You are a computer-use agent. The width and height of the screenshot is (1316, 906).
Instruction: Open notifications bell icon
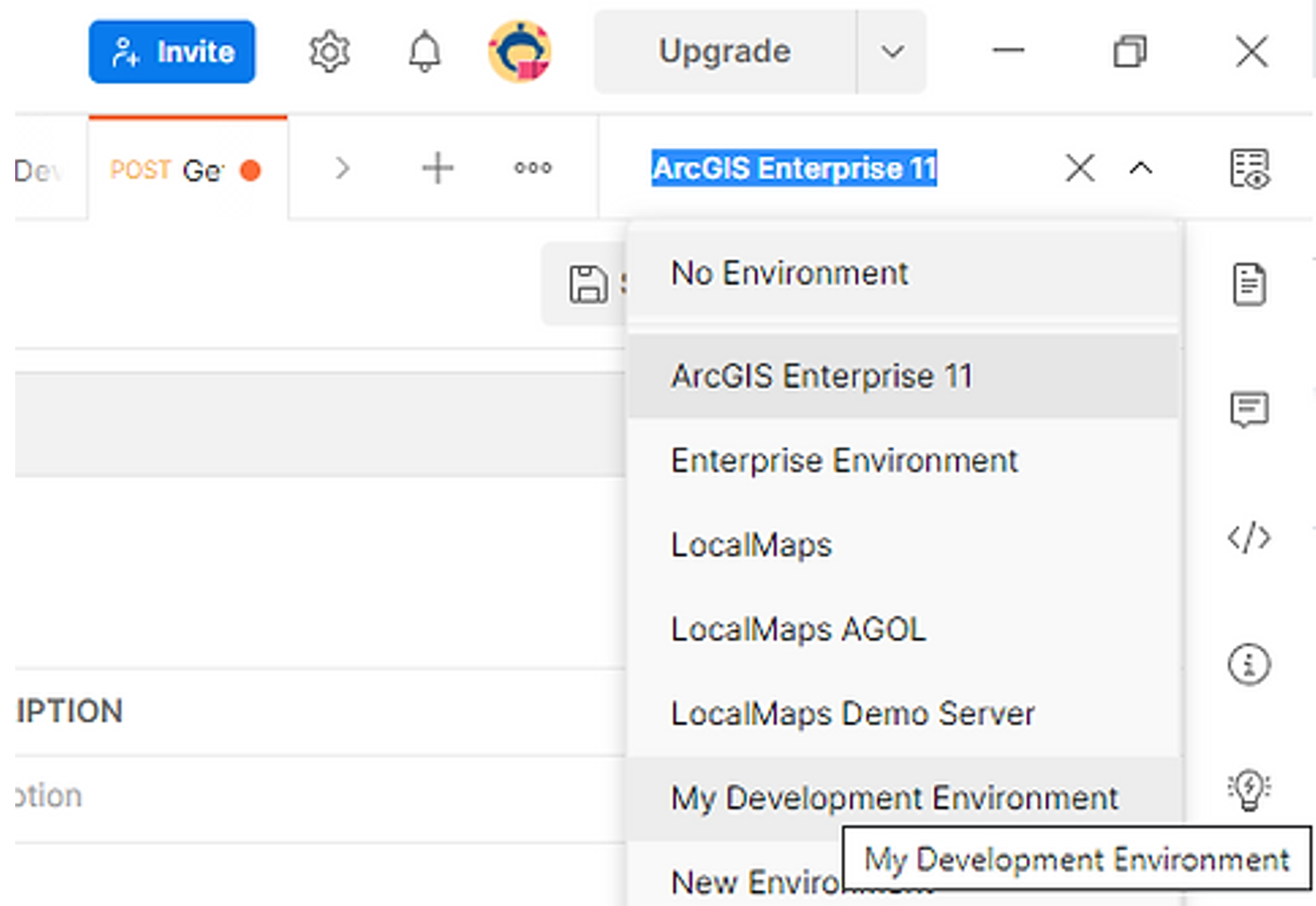click(x=424, y=51)
